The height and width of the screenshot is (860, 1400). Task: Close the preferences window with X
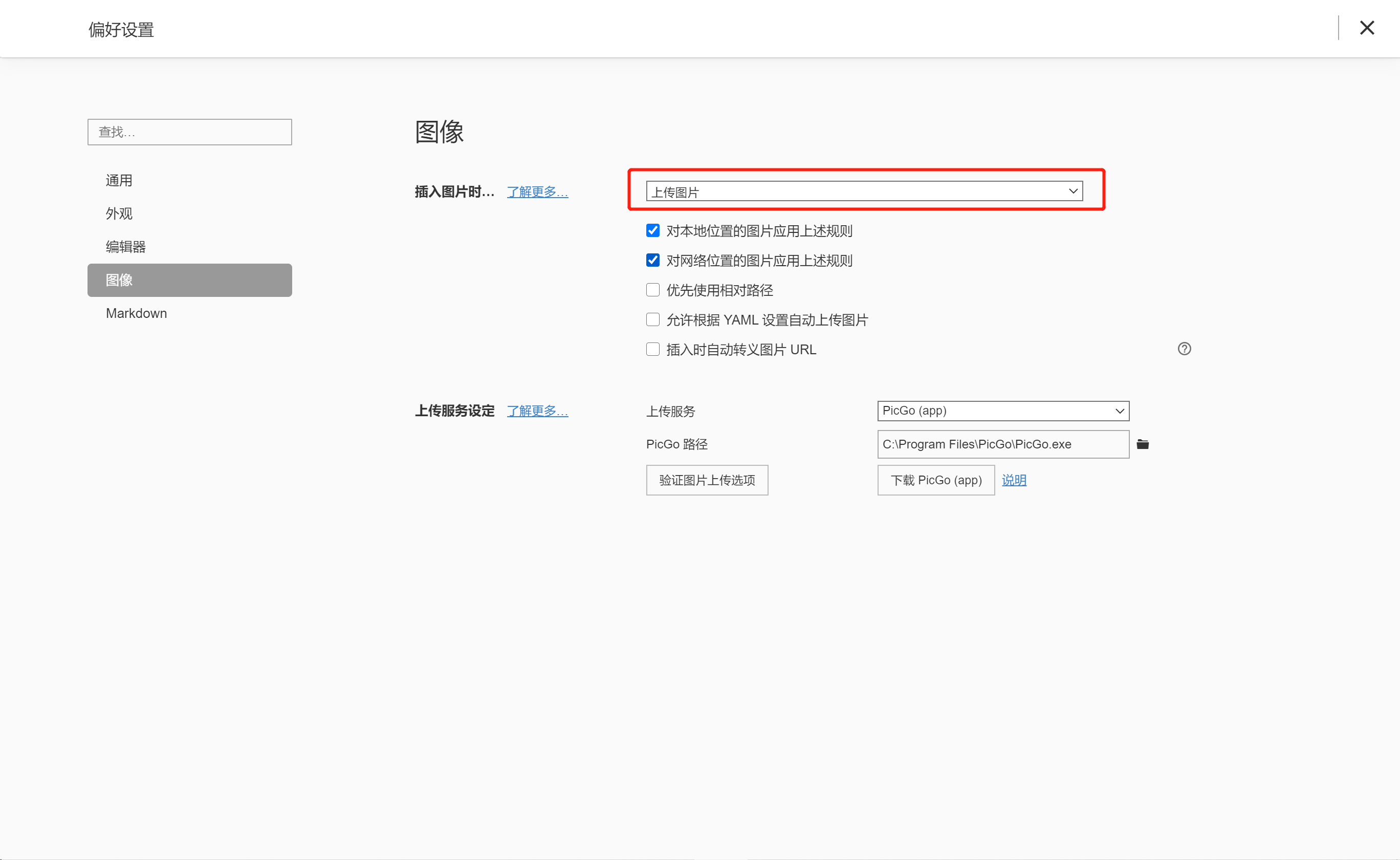(x=1366, y=28)
